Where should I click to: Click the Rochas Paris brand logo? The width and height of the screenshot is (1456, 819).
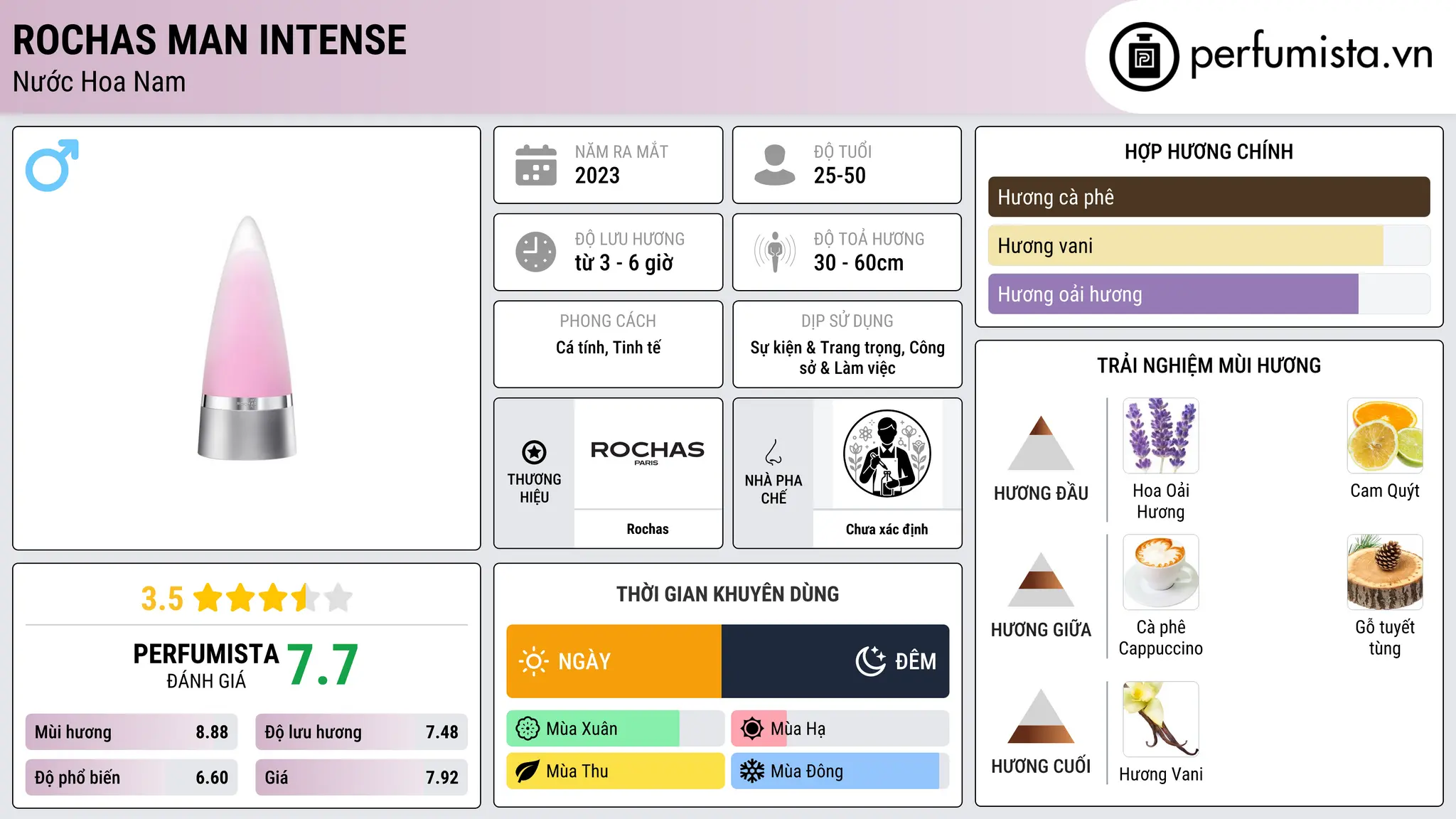pos(648,452)
